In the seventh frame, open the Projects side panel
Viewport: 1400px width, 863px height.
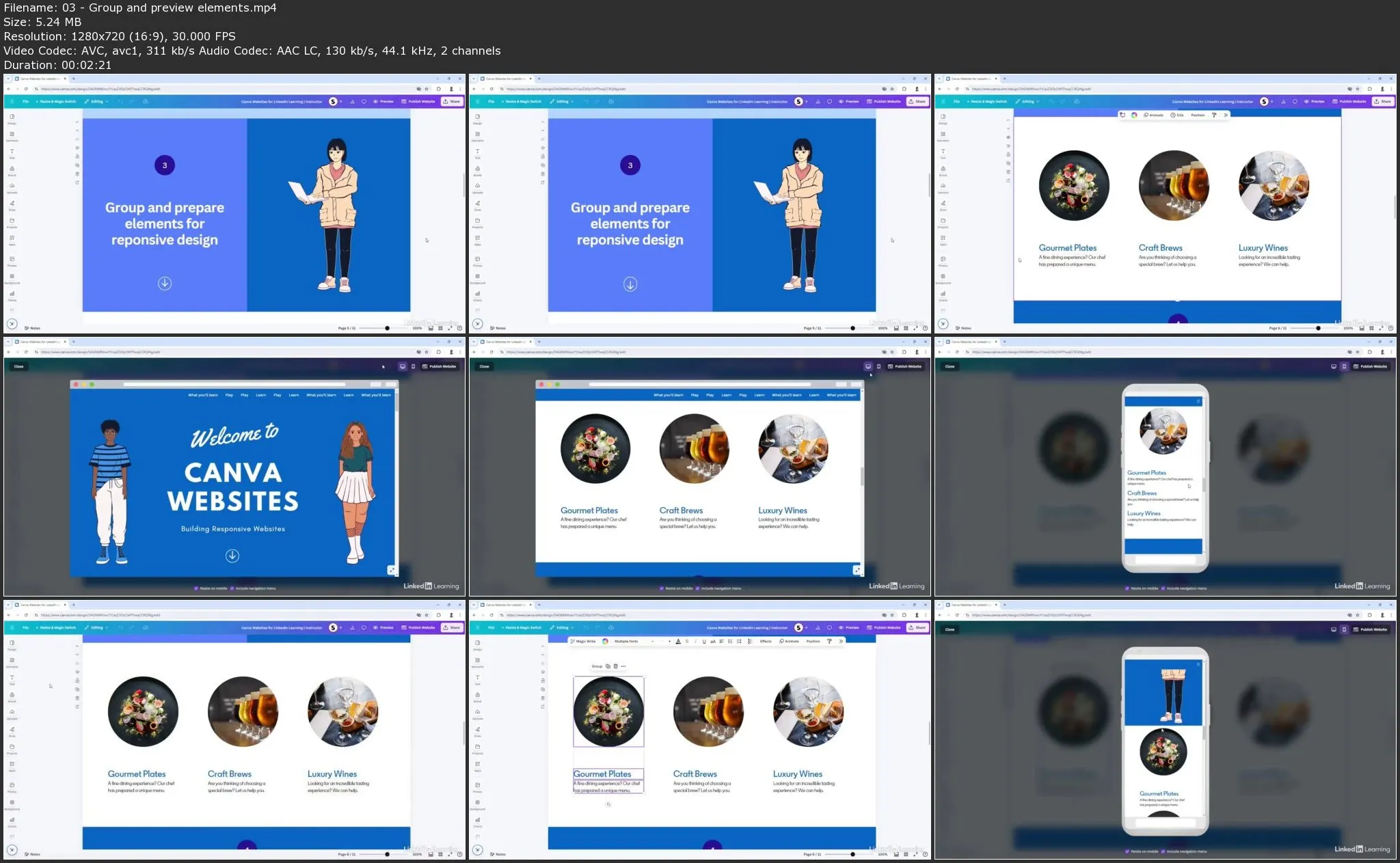pyautogui.click(x=12, y=749)
